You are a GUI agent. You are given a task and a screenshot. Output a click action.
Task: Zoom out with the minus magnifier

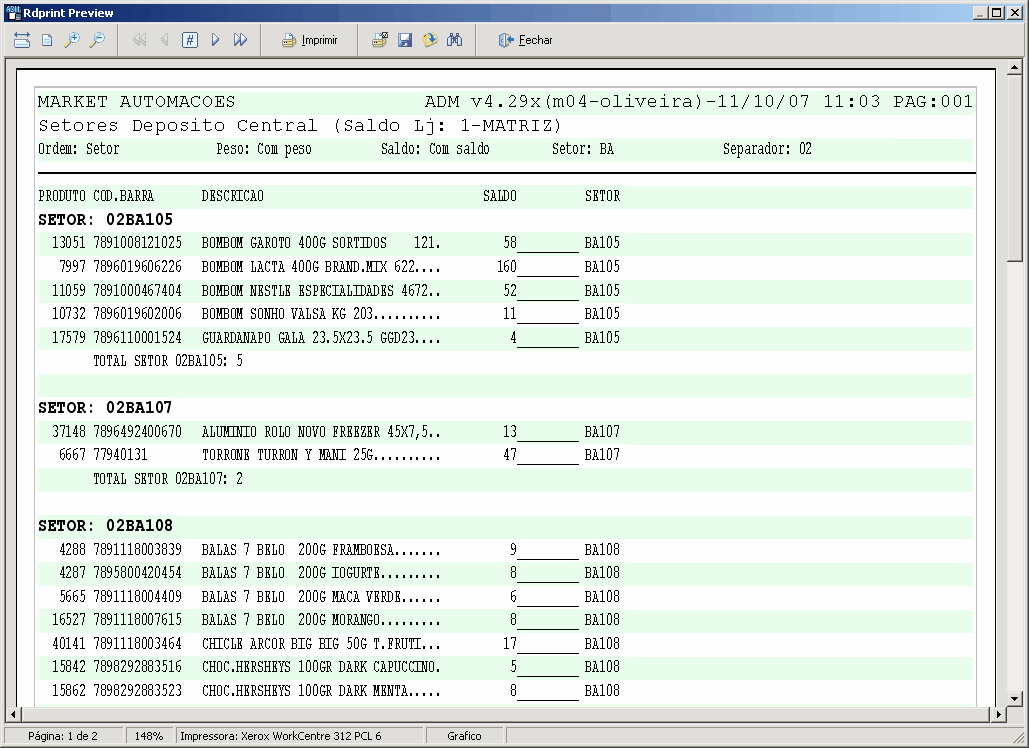click(x=96, y=40)
